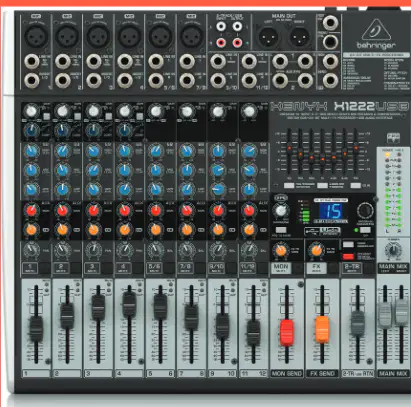This screenshot has height=407, width=411.
Task: Click channel 1 XLR mic input
Action: click(x=36, y=36)
